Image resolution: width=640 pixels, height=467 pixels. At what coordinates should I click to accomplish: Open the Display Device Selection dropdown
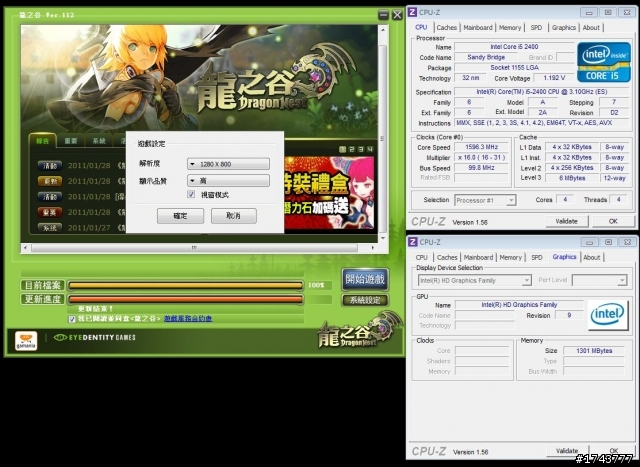pyautogui.click(x=474, y=280)
